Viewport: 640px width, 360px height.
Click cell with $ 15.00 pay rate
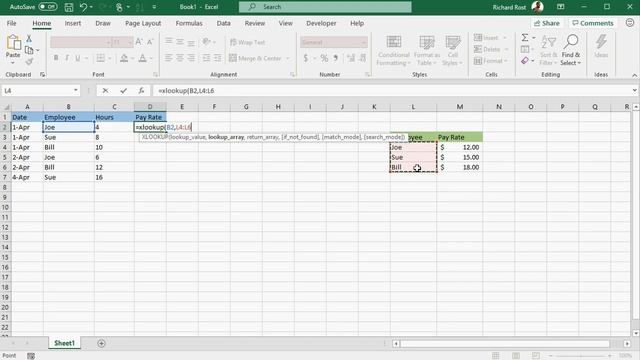click(x=460, y=157)
